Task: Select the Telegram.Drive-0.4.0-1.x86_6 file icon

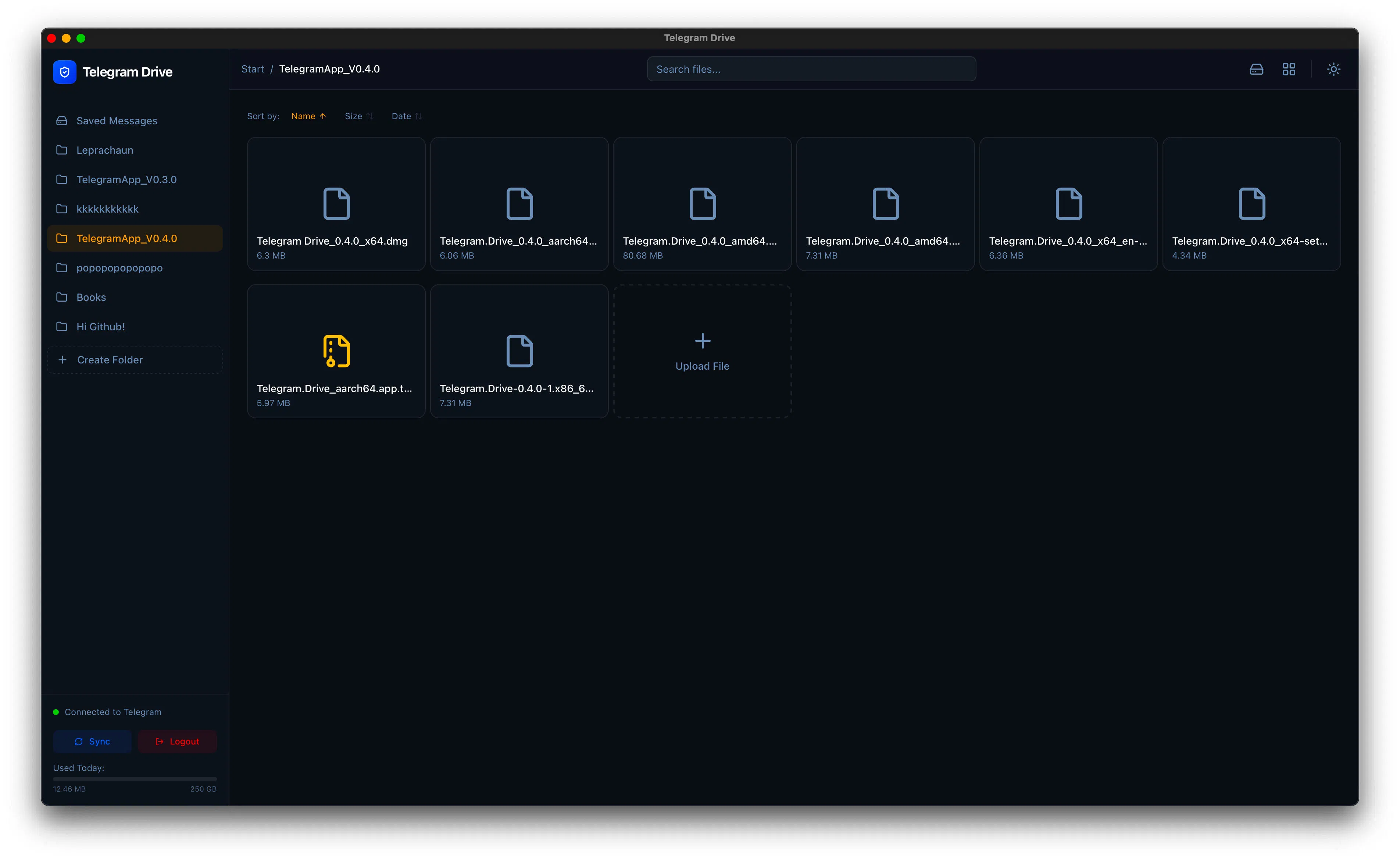Action: click(519, 351)
